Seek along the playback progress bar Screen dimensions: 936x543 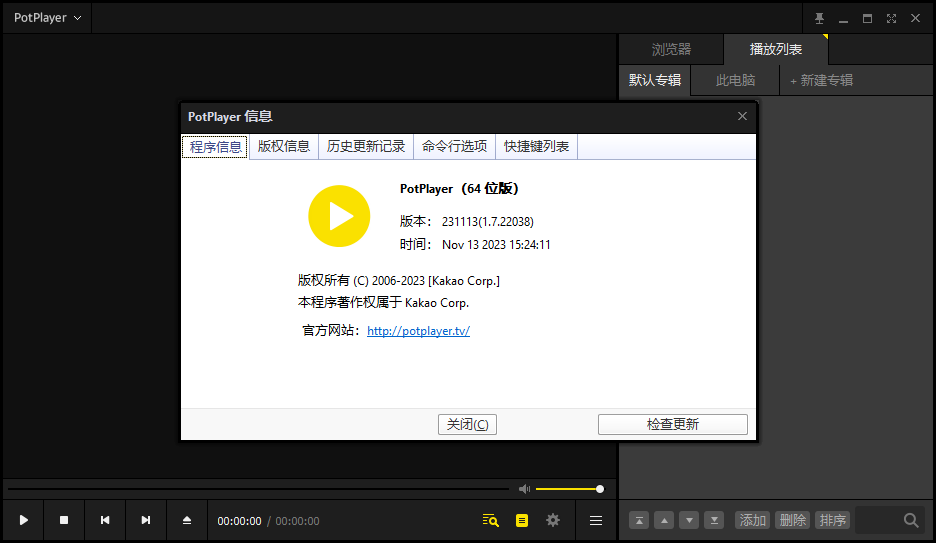coord(258,489)
